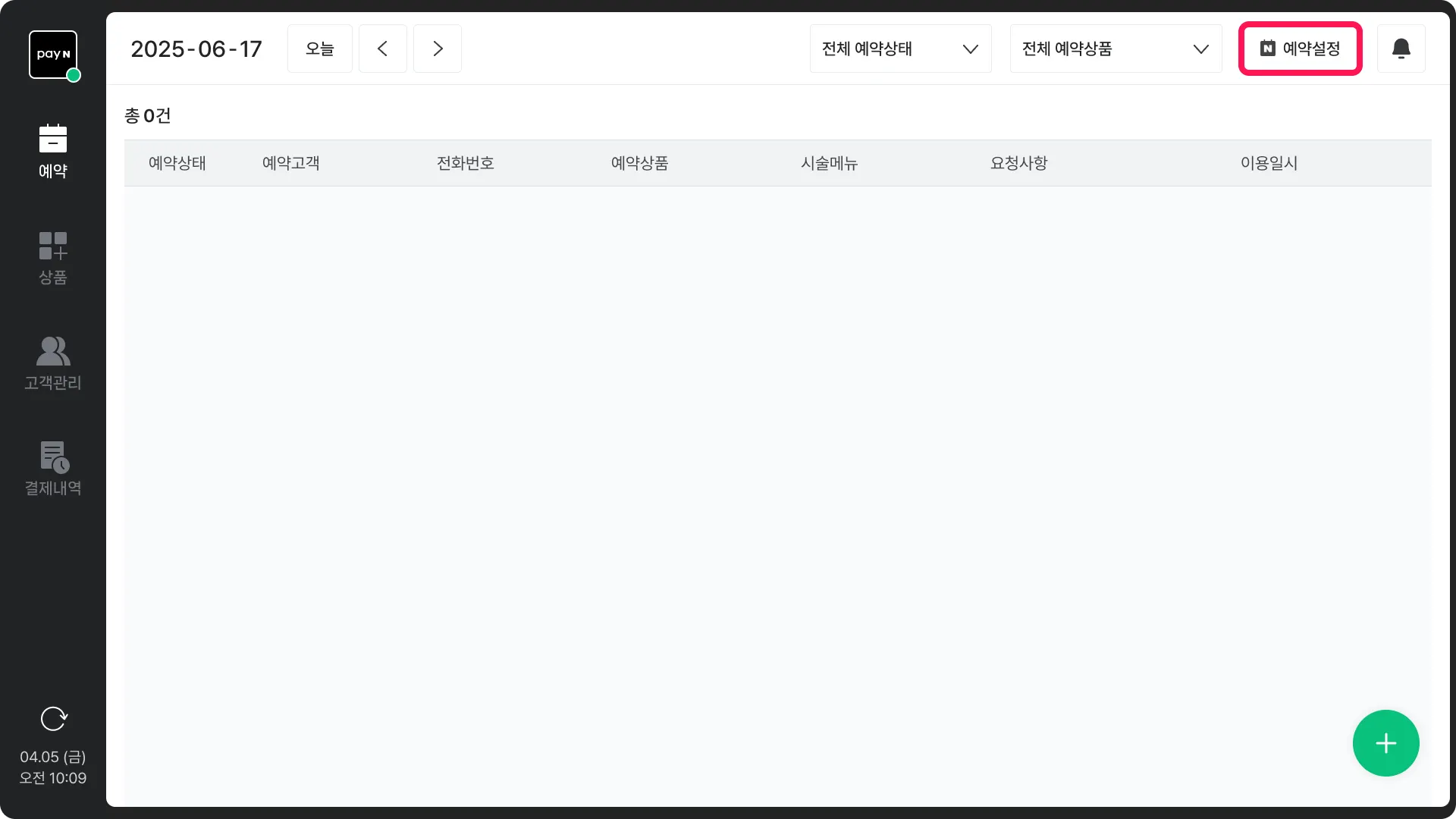Click the green plus add button
1456x819 pixels.
(x=1385, y=742)
